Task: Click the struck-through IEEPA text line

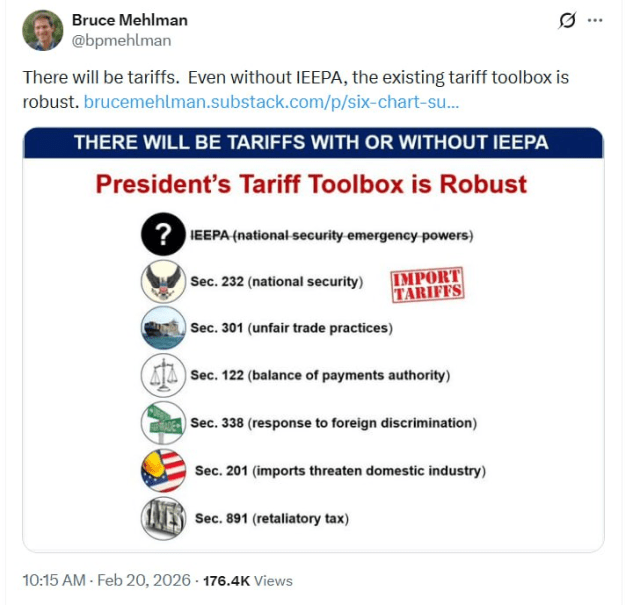Action: click(x=330, y=236)
